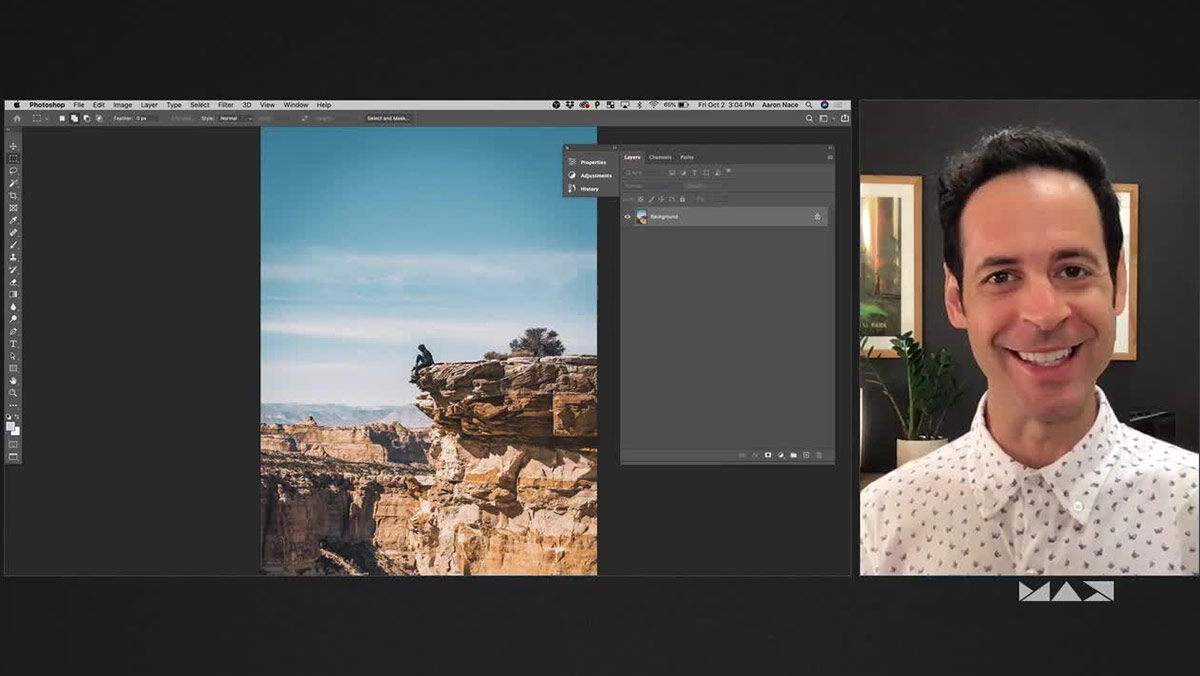Switch to the Paths tab
Viewport: 1200px width, 676px height.
pyautogui.click(x=687, y=157)
